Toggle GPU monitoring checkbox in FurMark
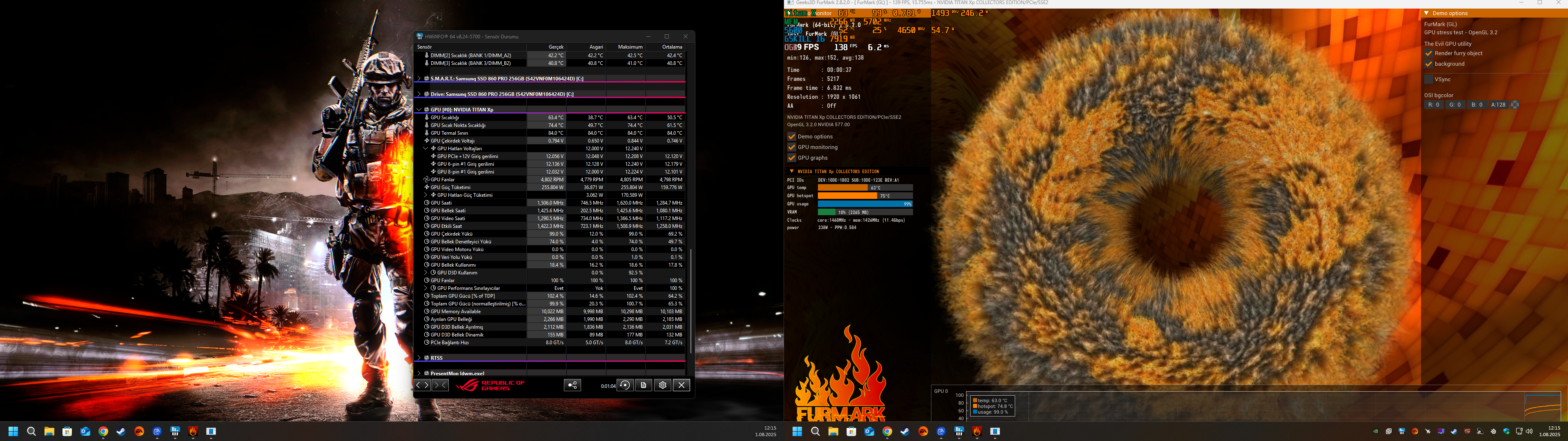The height and width of the screenshot is (441, 1568). click(792, 147)
